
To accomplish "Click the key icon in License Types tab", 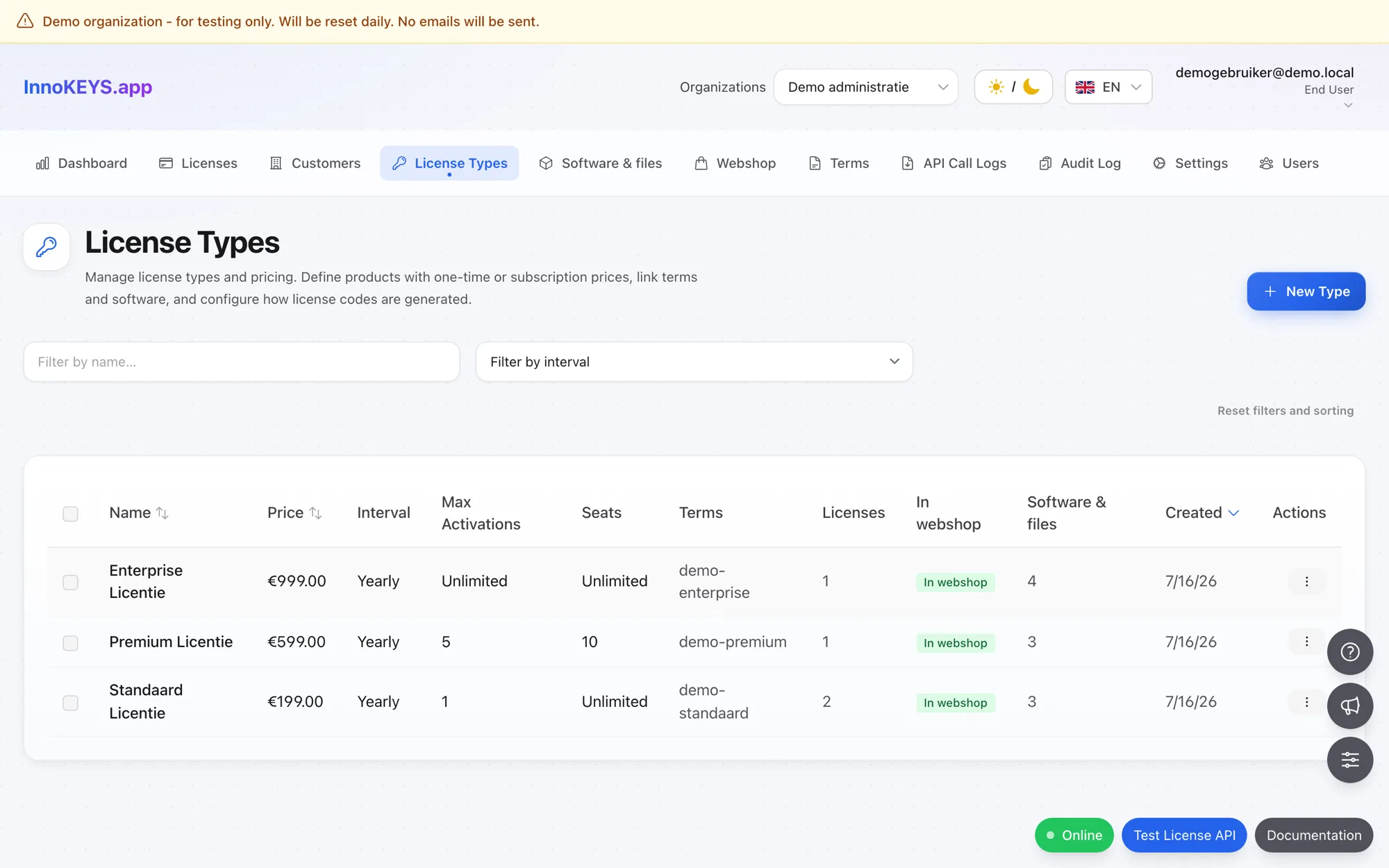I will click(x=399, y=163).
